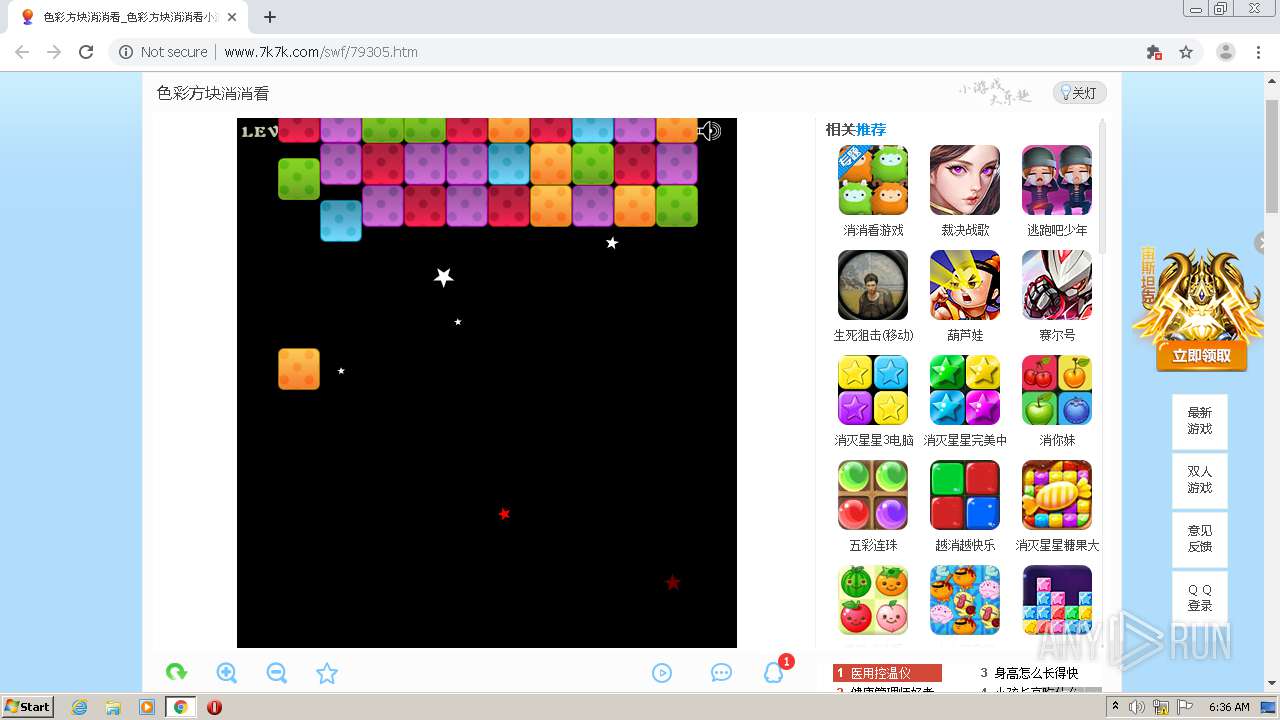Launch Internet Explorer from the taskbar

click(80, 707)
